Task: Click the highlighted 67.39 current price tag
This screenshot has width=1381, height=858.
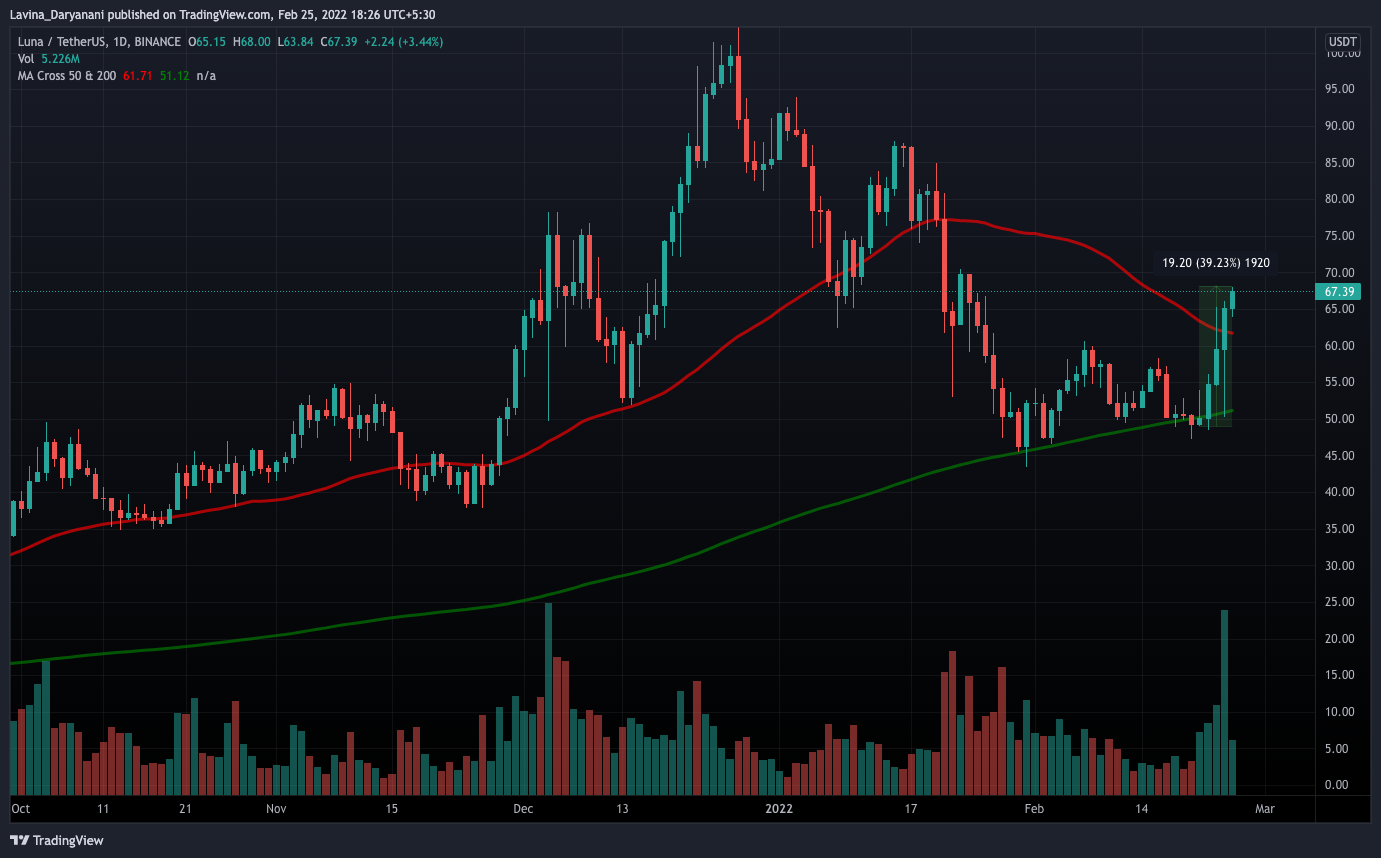Action: pos(1339,291)
